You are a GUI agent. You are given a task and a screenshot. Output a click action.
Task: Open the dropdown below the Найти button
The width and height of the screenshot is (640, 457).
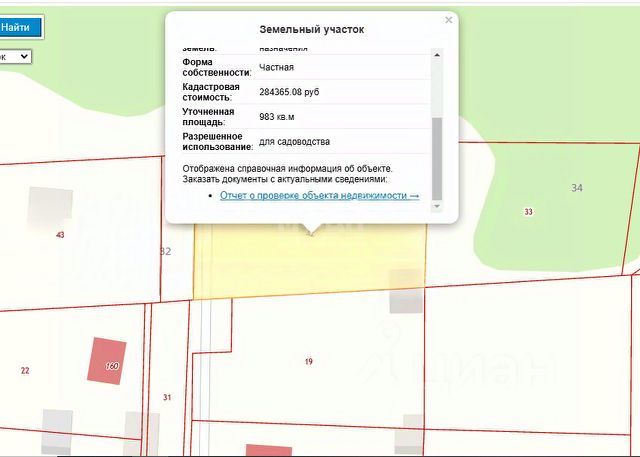[x=15, y=56]
